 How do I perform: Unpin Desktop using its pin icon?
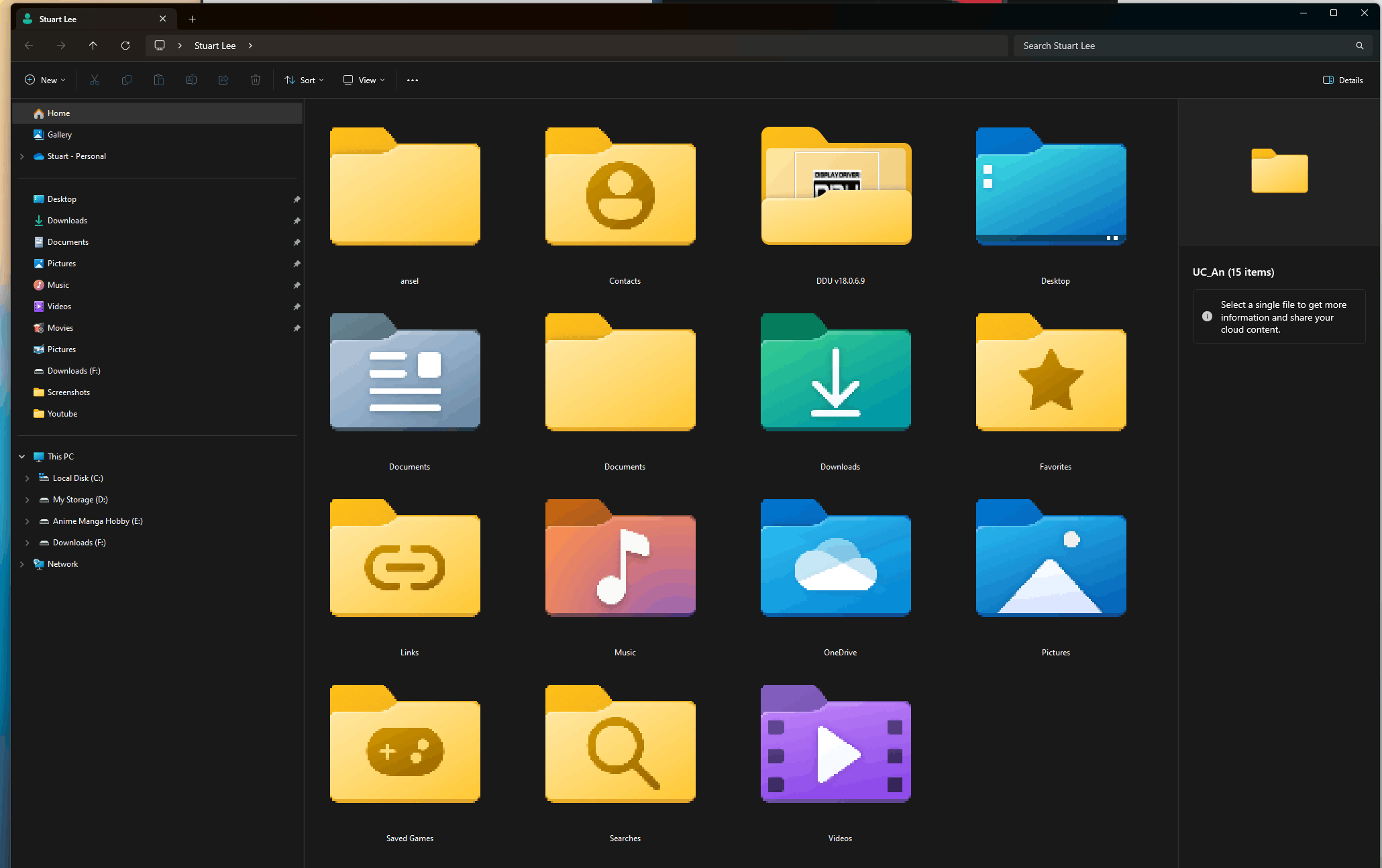[297, 199]
